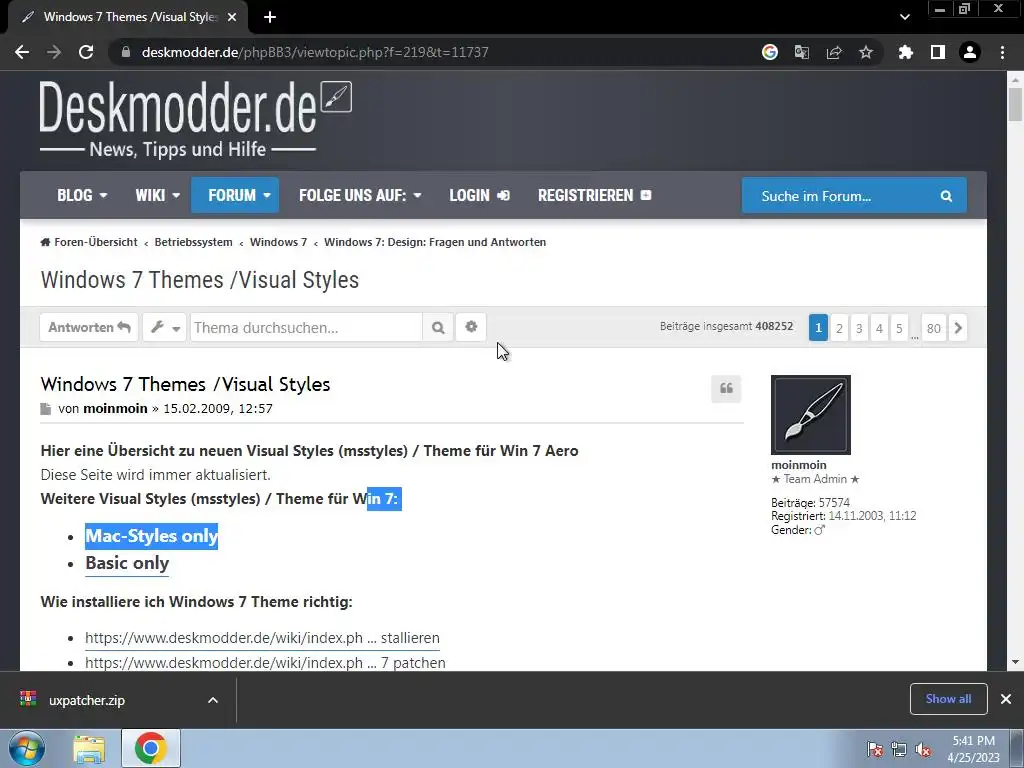Go back with the browser back arrow
Image resolution: width=1024 pixels, height=768 pixels.
coord(22,52)
